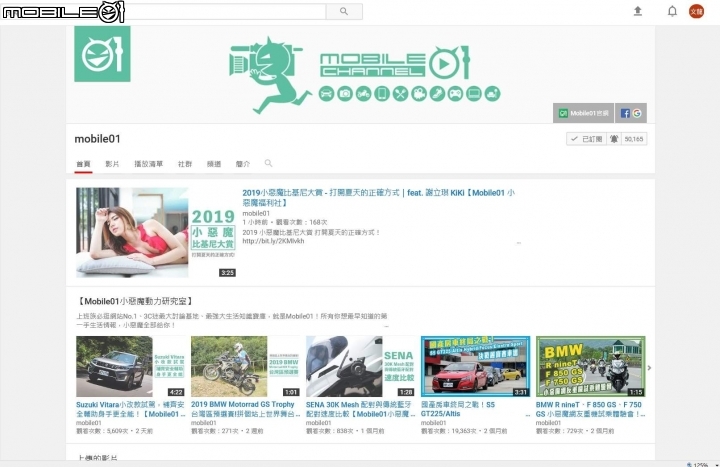
Task: Click the motorcycle category icon in banner
Action: coord(363,94)
